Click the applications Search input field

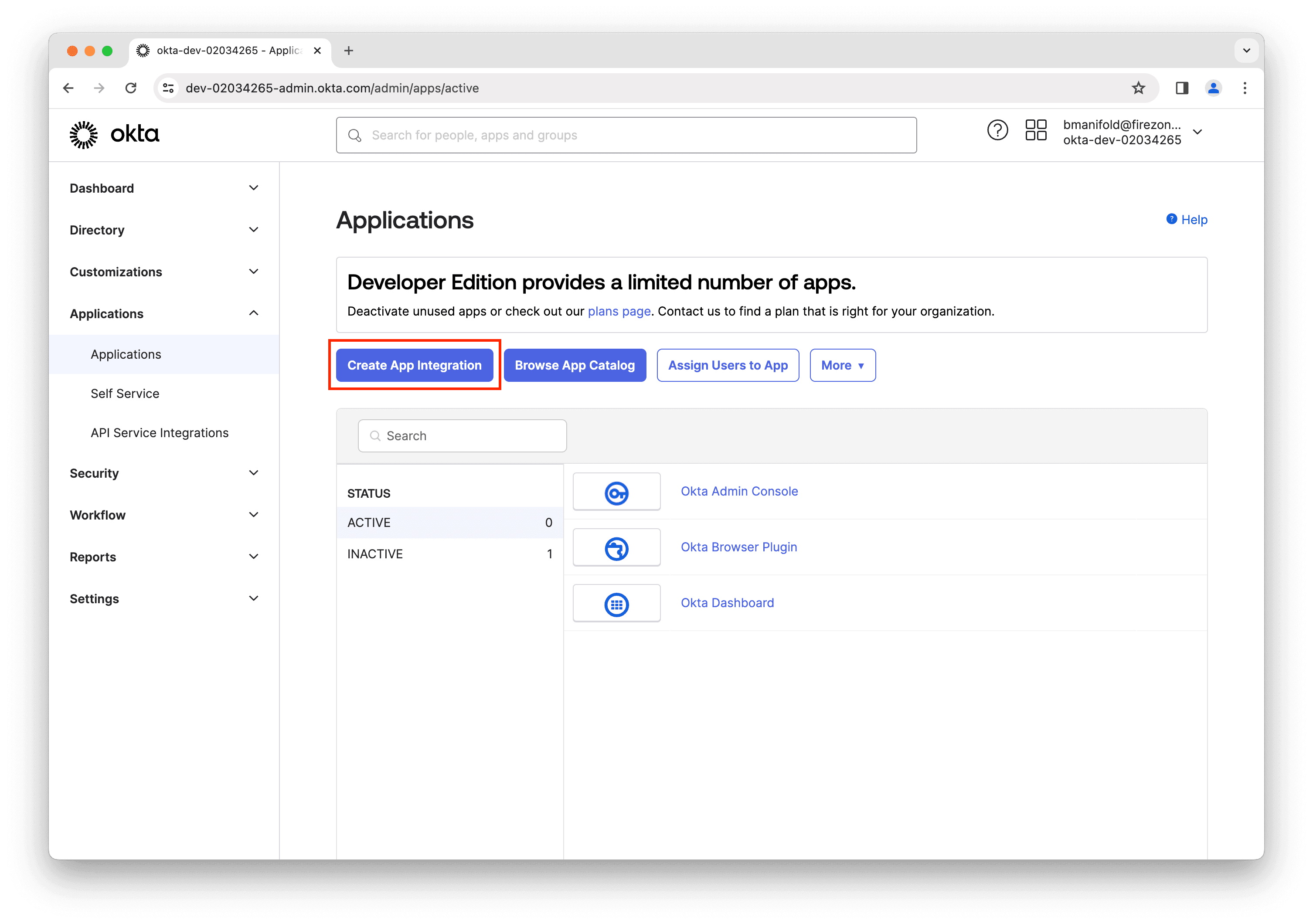click(462, 436)
